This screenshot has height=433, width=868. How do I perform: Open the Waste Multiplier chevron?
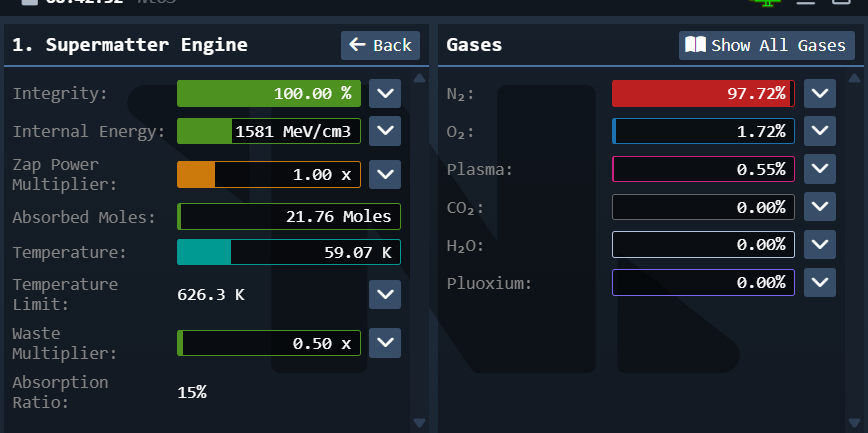[385, 343]
